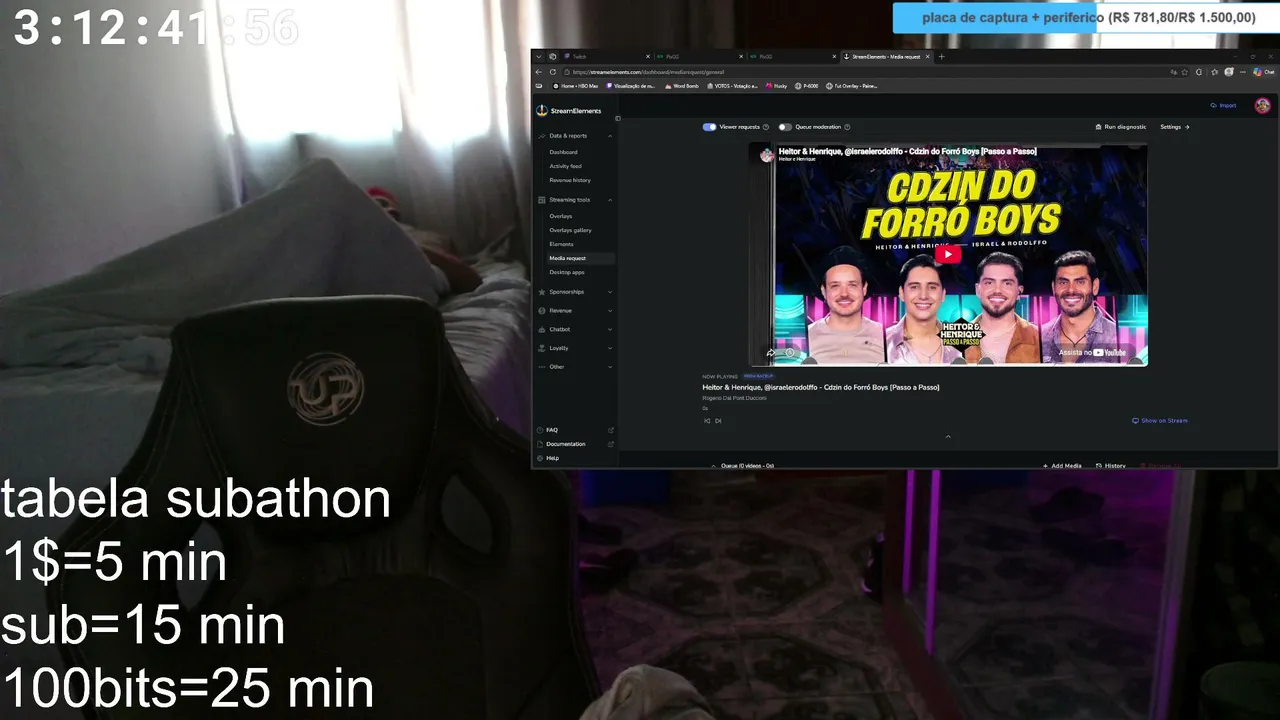
Task: Skip to the previous media track
Action: coord(707,421)
